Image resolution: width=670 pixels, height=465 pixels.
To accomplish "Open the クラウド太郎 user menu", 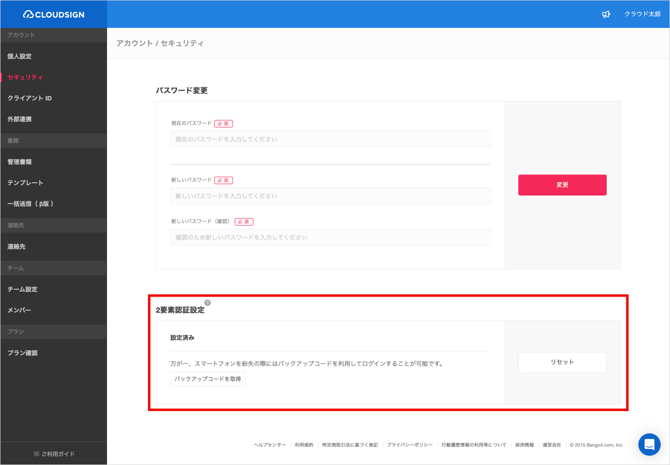I will coord(642,14).
